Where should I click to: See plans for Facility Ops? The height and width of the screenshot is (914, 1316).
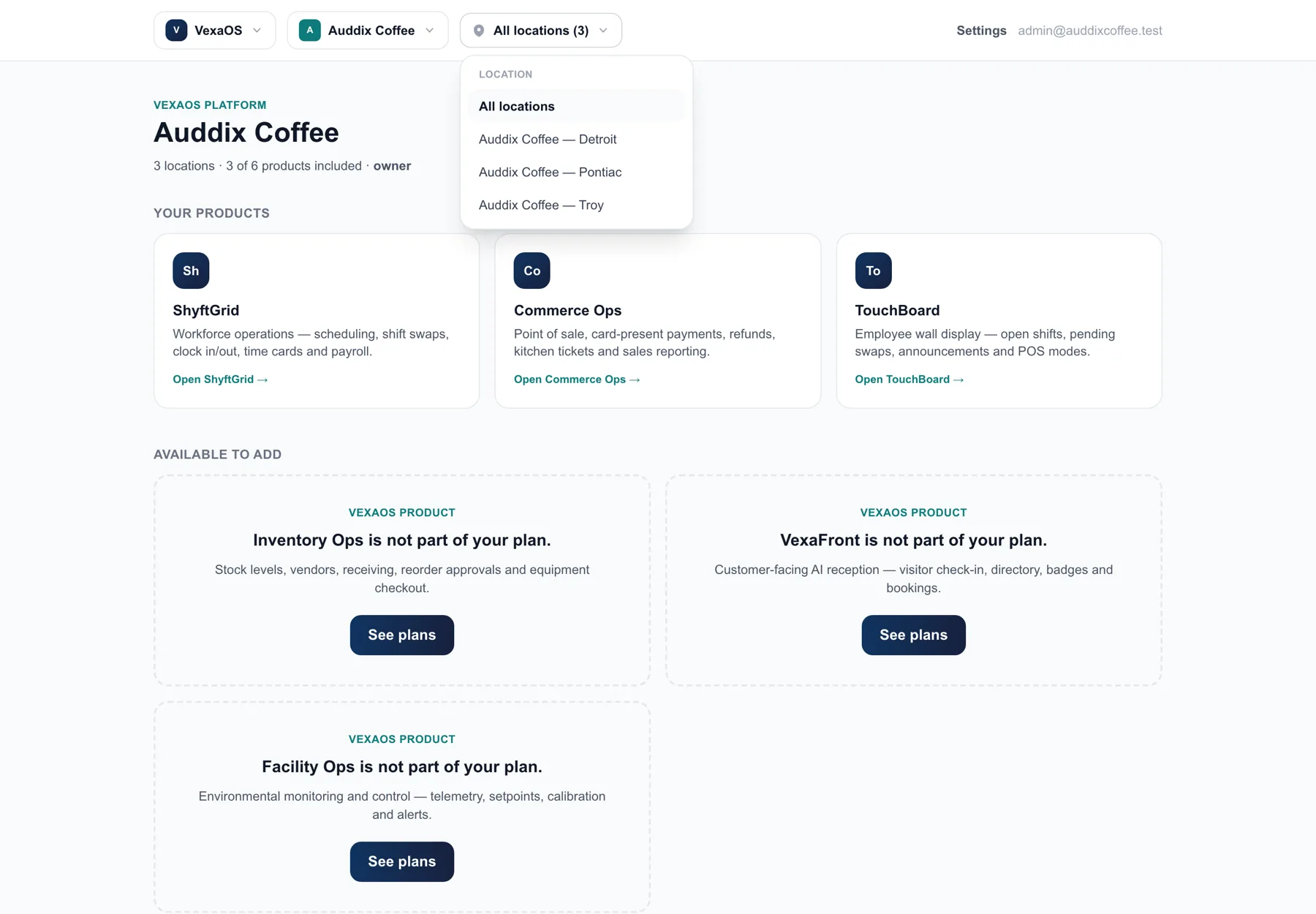pyautogui.click(x=401, y=861)
